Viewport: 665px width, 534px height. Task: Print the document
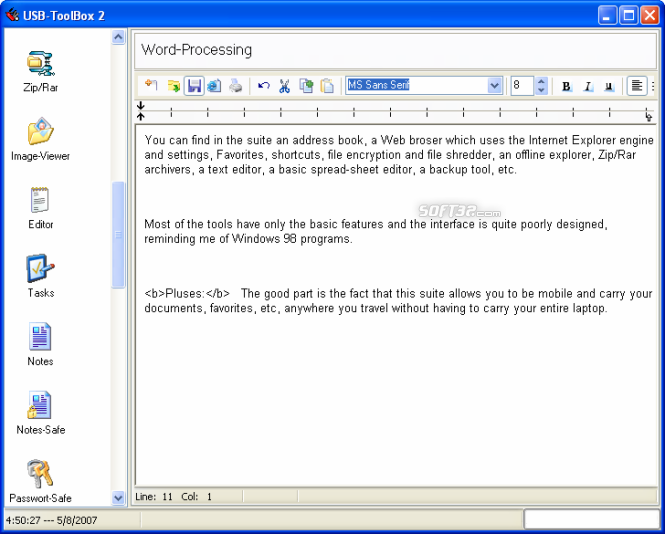(235, 86)
